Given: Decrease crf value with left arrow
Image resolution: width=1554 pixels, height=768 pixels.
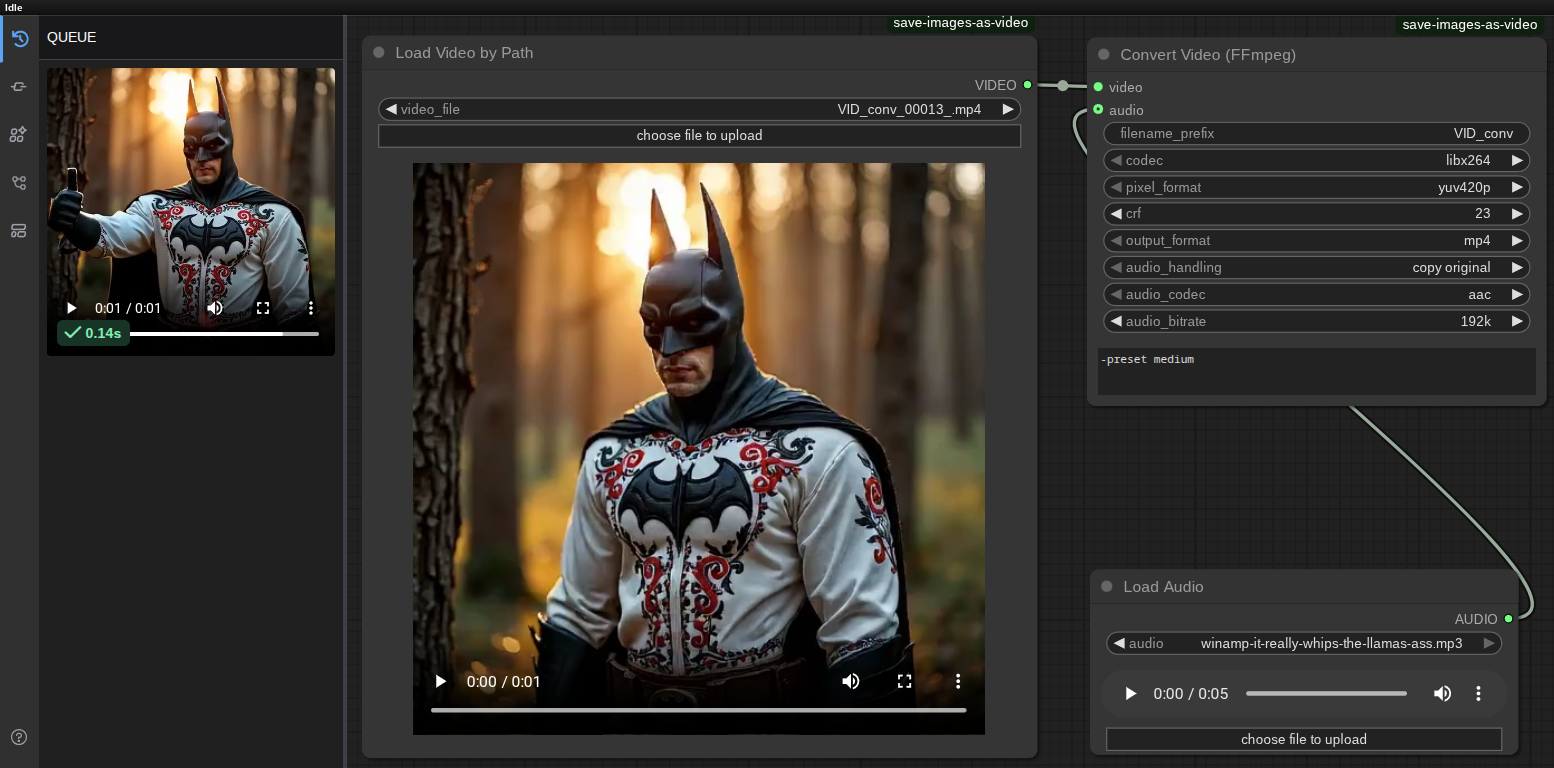Looking at the screenshot, I should pos(1116,213).
